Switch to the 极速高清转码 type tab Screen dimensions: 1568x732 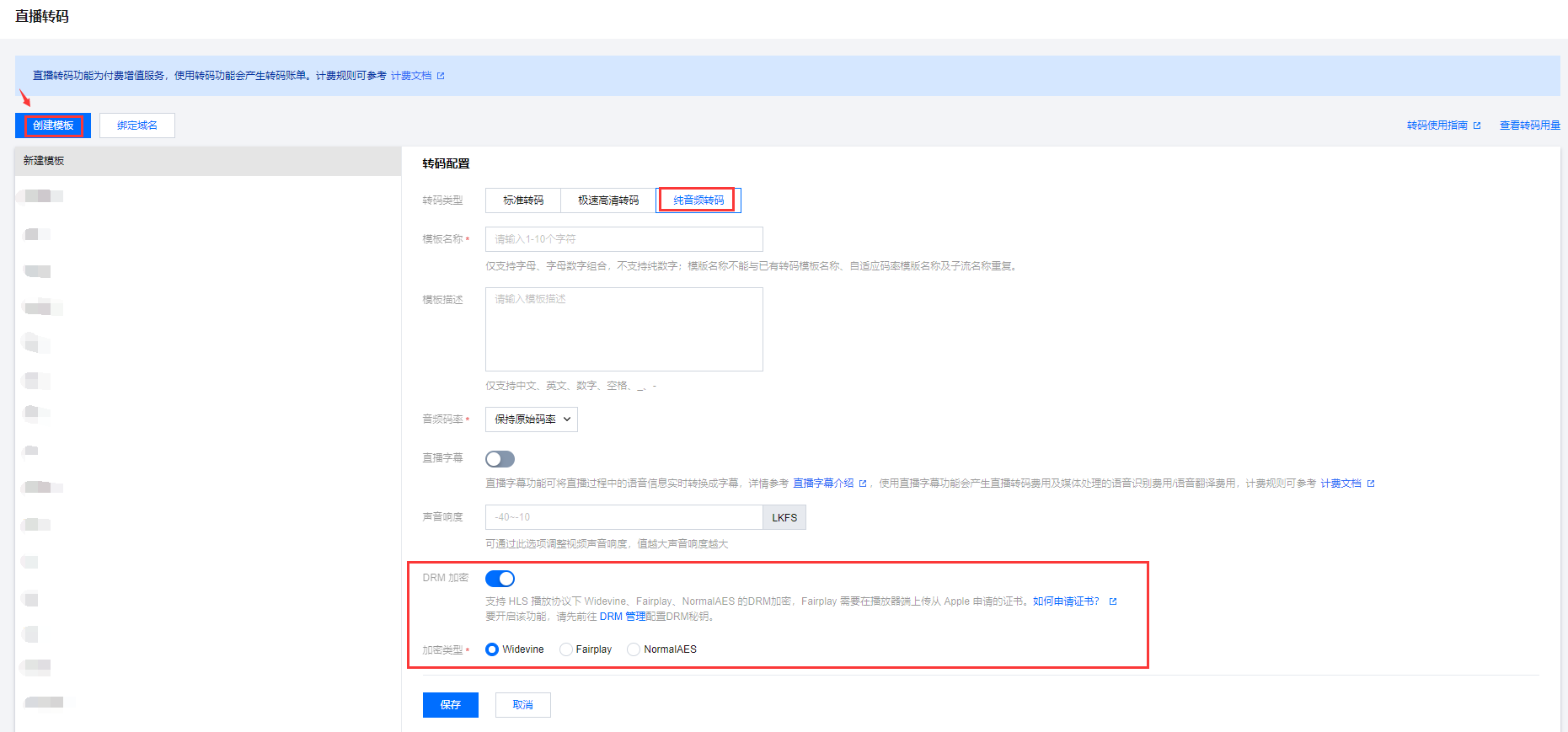[x=608, y=200]
